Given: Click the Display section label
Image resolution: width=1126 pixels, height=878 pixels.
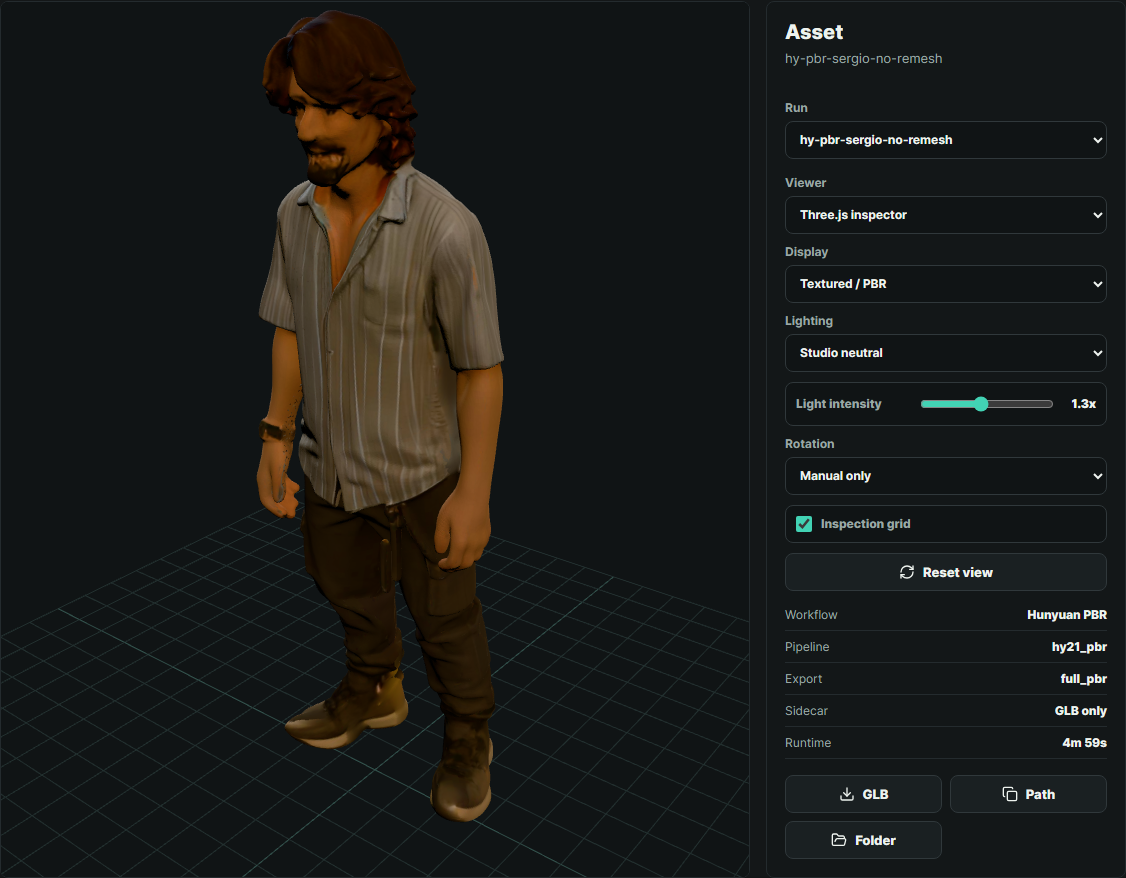Looking at the screenshot, I should pos(806,252).
